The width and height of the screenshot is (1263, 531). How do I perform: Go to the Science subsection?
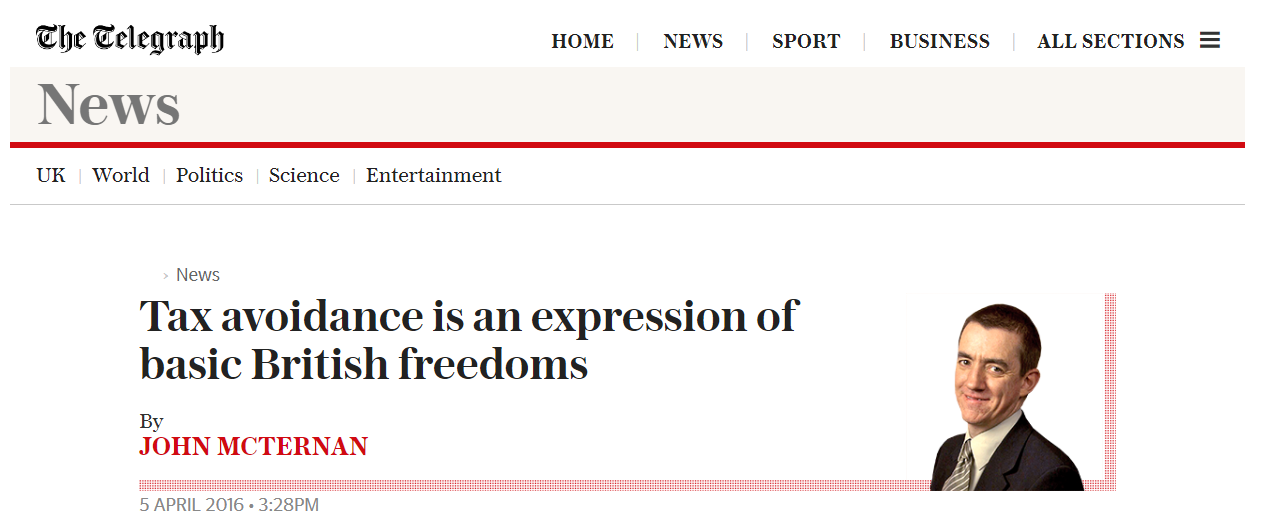pos(304,176)
